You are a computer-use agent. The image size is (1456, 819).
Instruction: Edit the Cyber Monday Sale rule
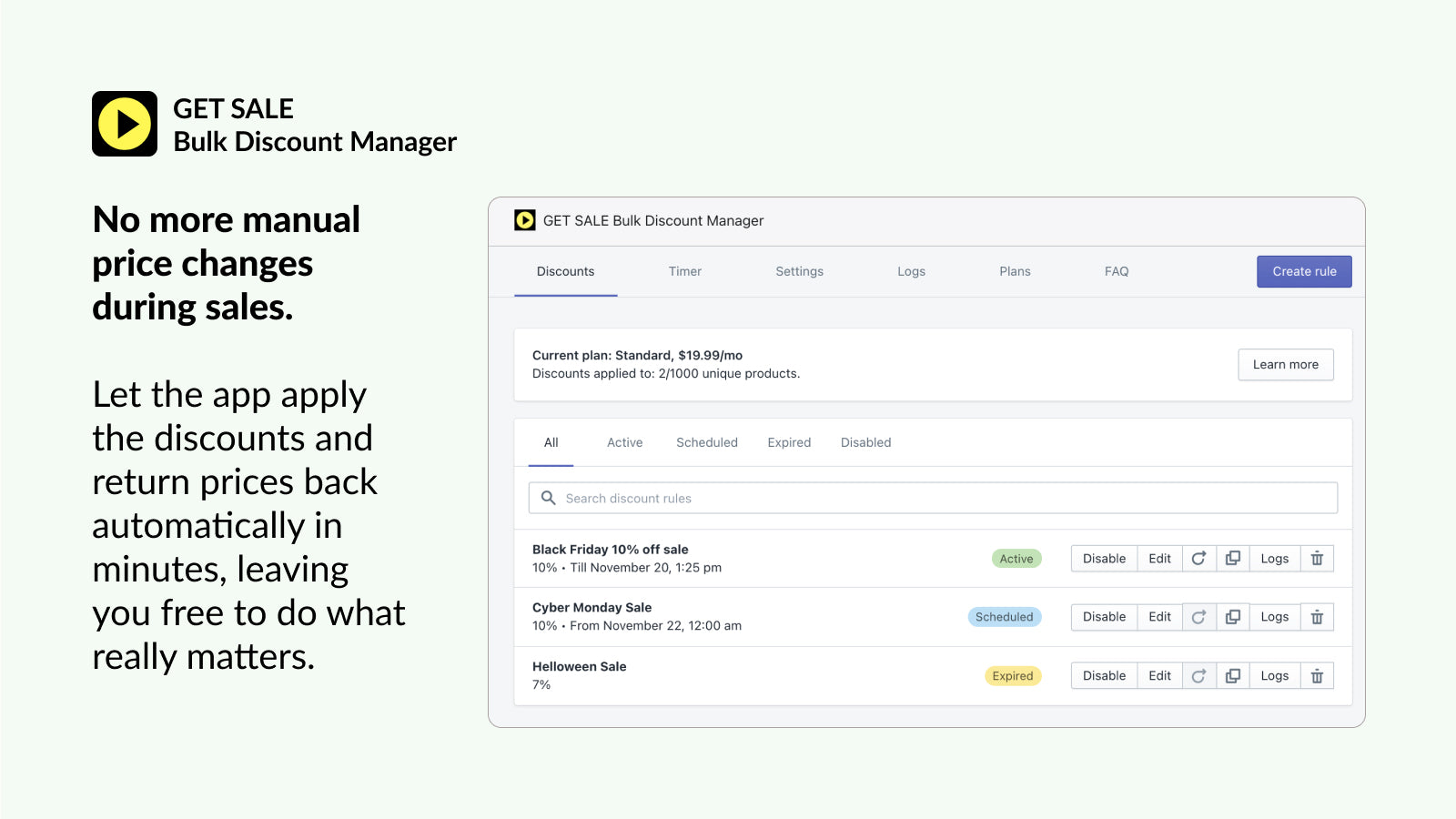[1159, 617]
